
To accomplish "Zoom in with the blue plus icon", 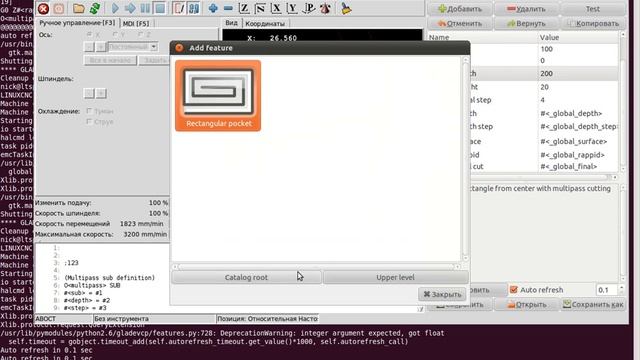I will tap(213, 9).
